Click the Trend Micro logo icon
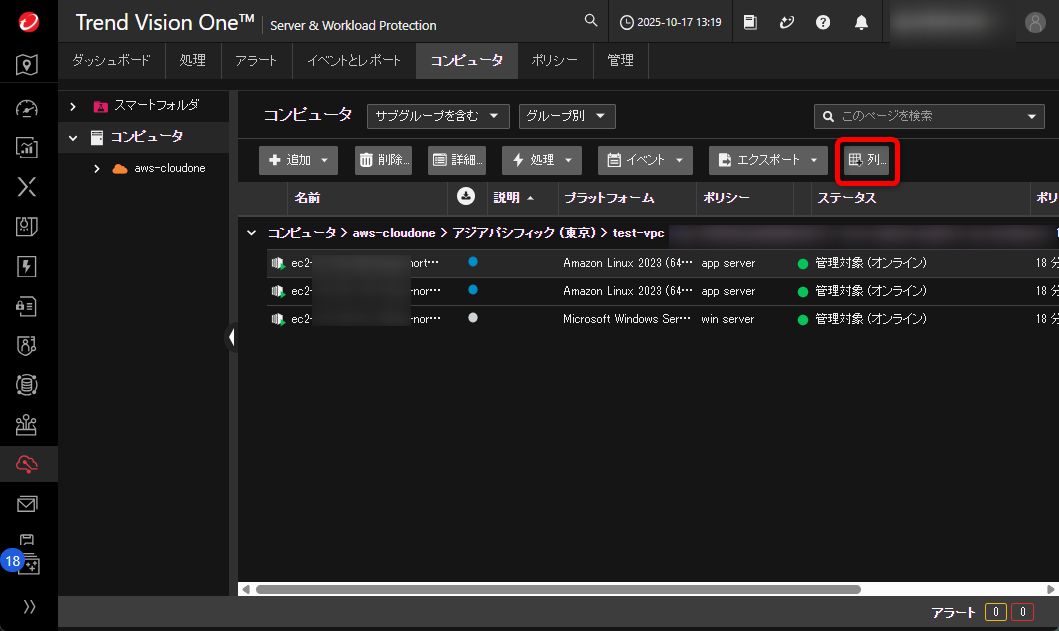 (x=28, y=22)
